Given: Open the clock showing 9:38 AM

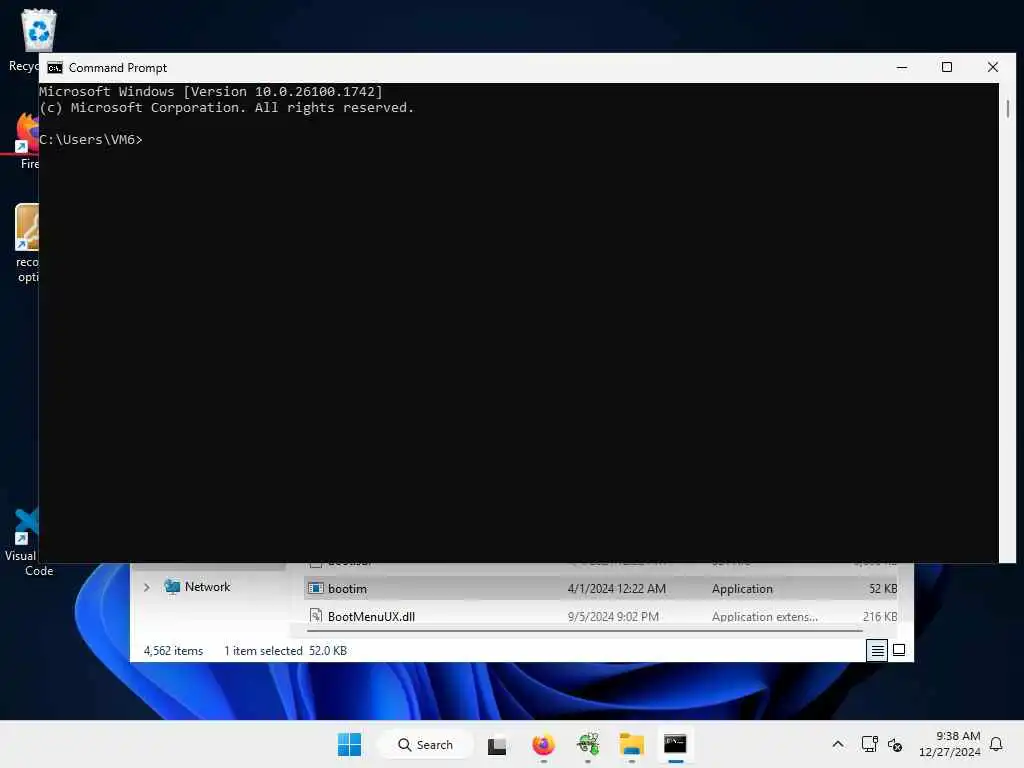Looking at the screenshot, I should [950, 744].
